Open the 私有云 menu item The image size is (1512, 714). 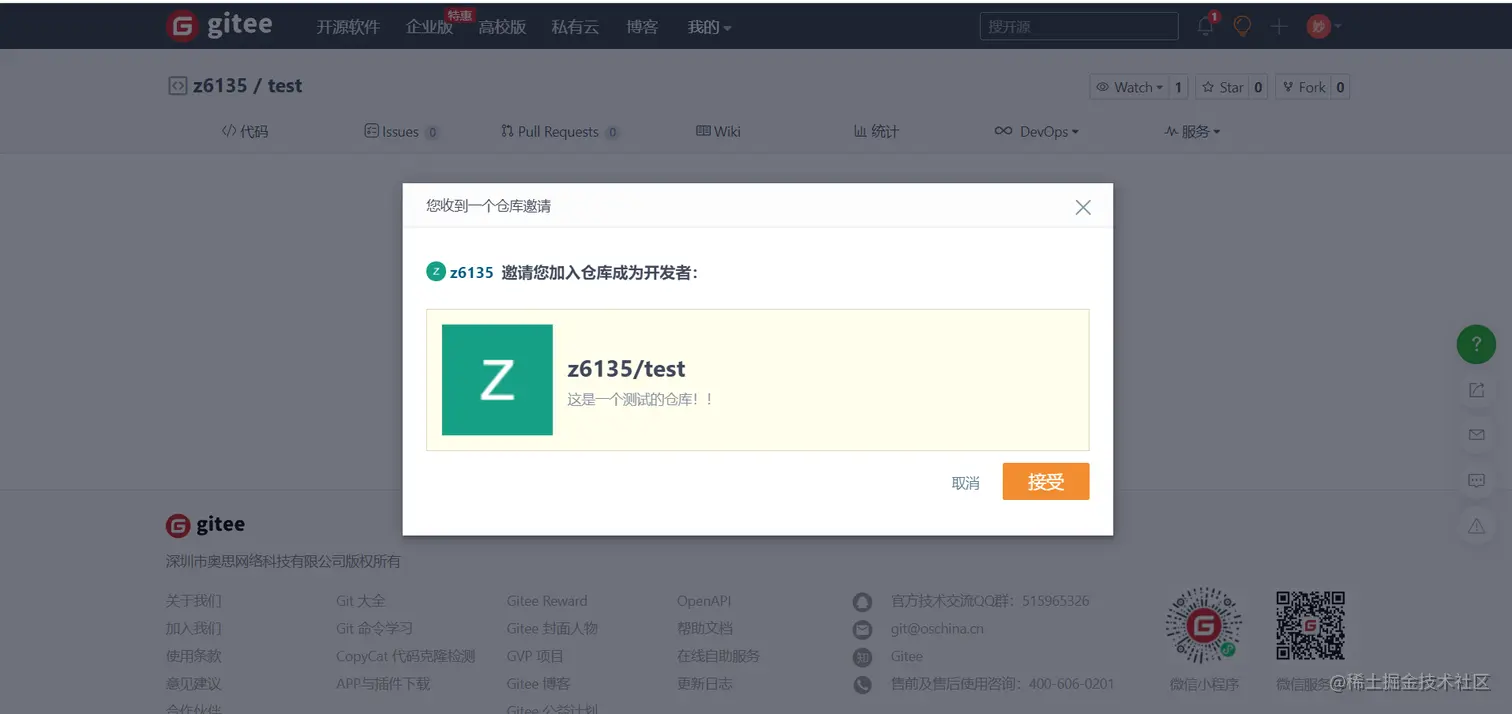click(x=575, y=27)
